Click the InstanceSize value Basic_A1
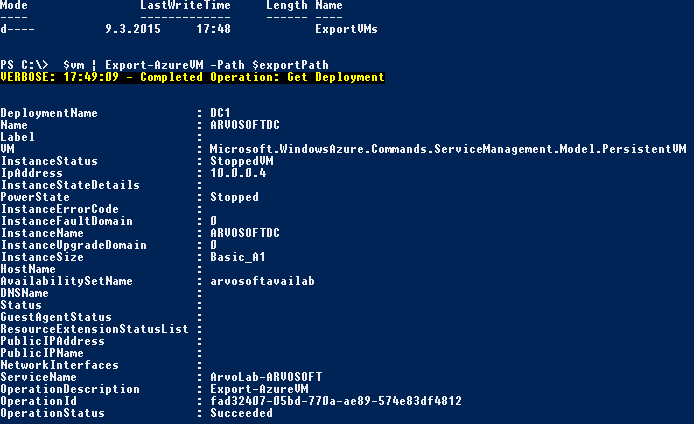This screenshot has height=424, width=694. point(237,257)
